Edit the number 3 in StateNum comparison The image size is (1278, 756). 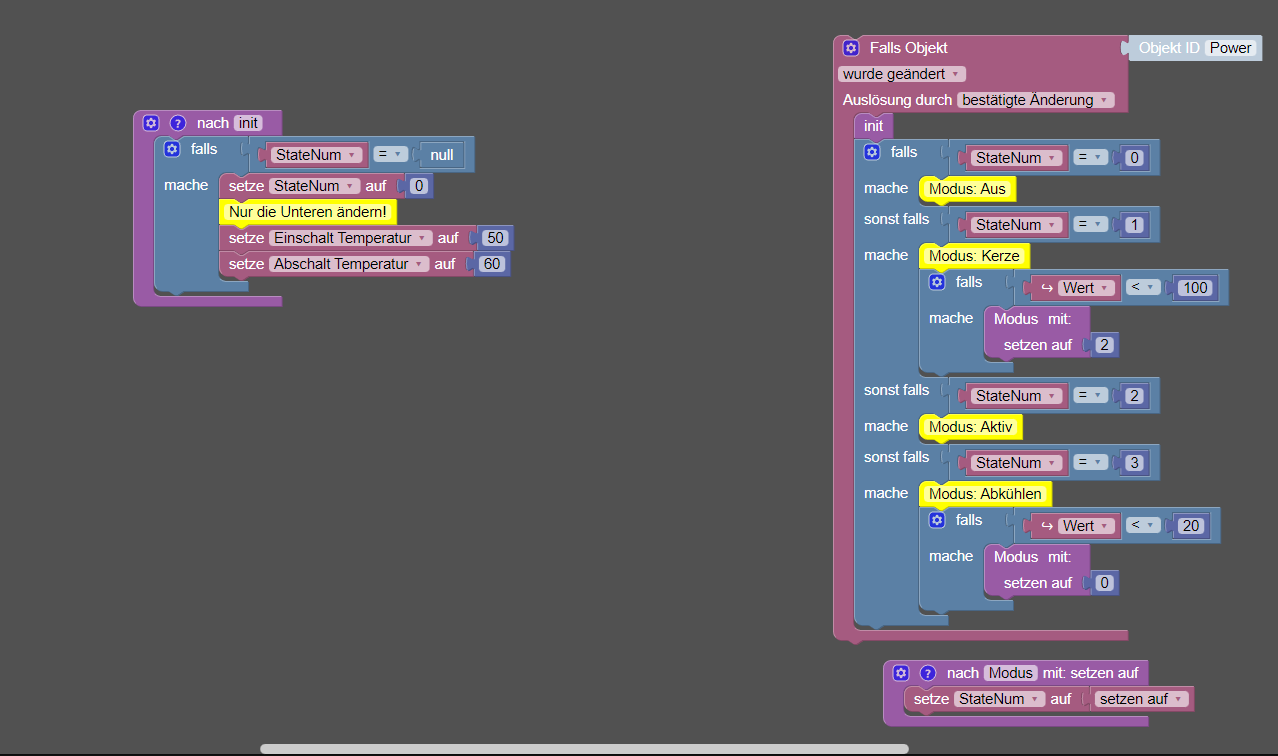1133,463
